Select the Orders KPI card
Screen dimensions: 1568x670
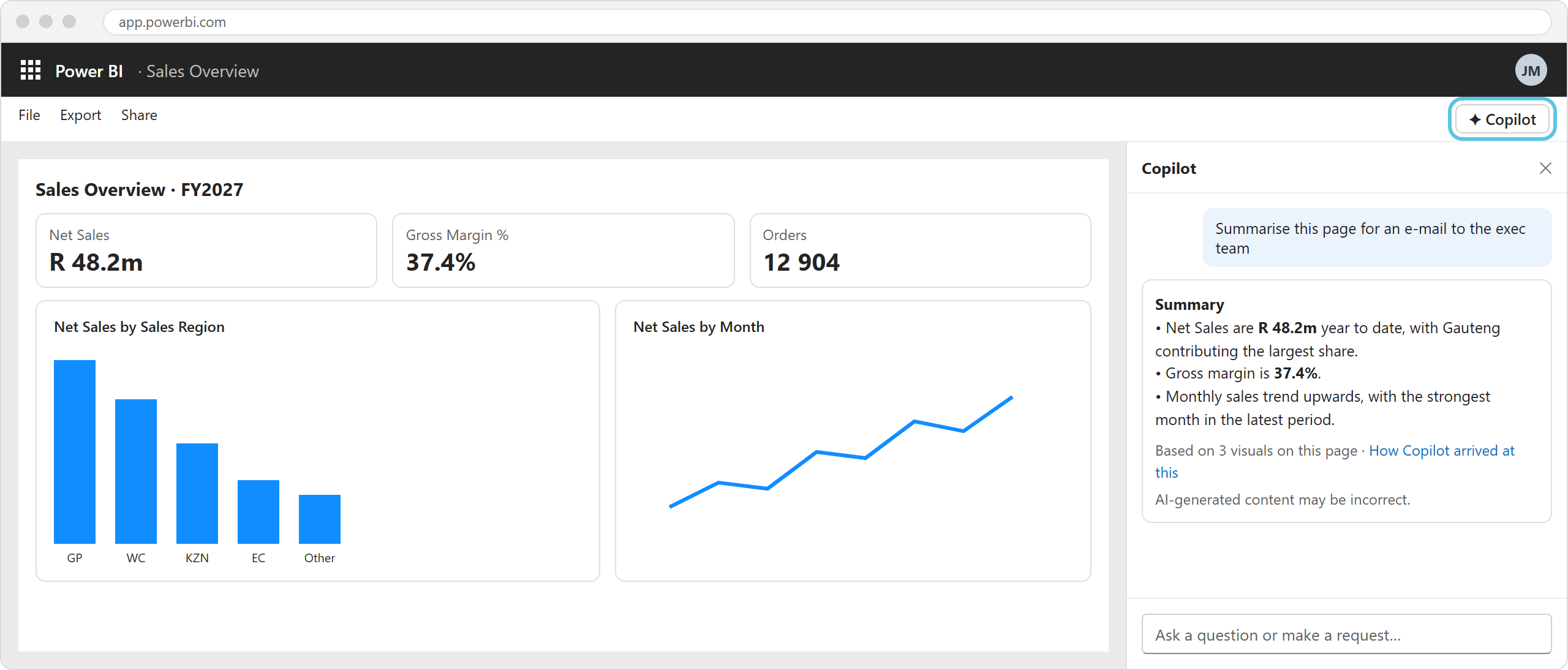click(921, 250)
